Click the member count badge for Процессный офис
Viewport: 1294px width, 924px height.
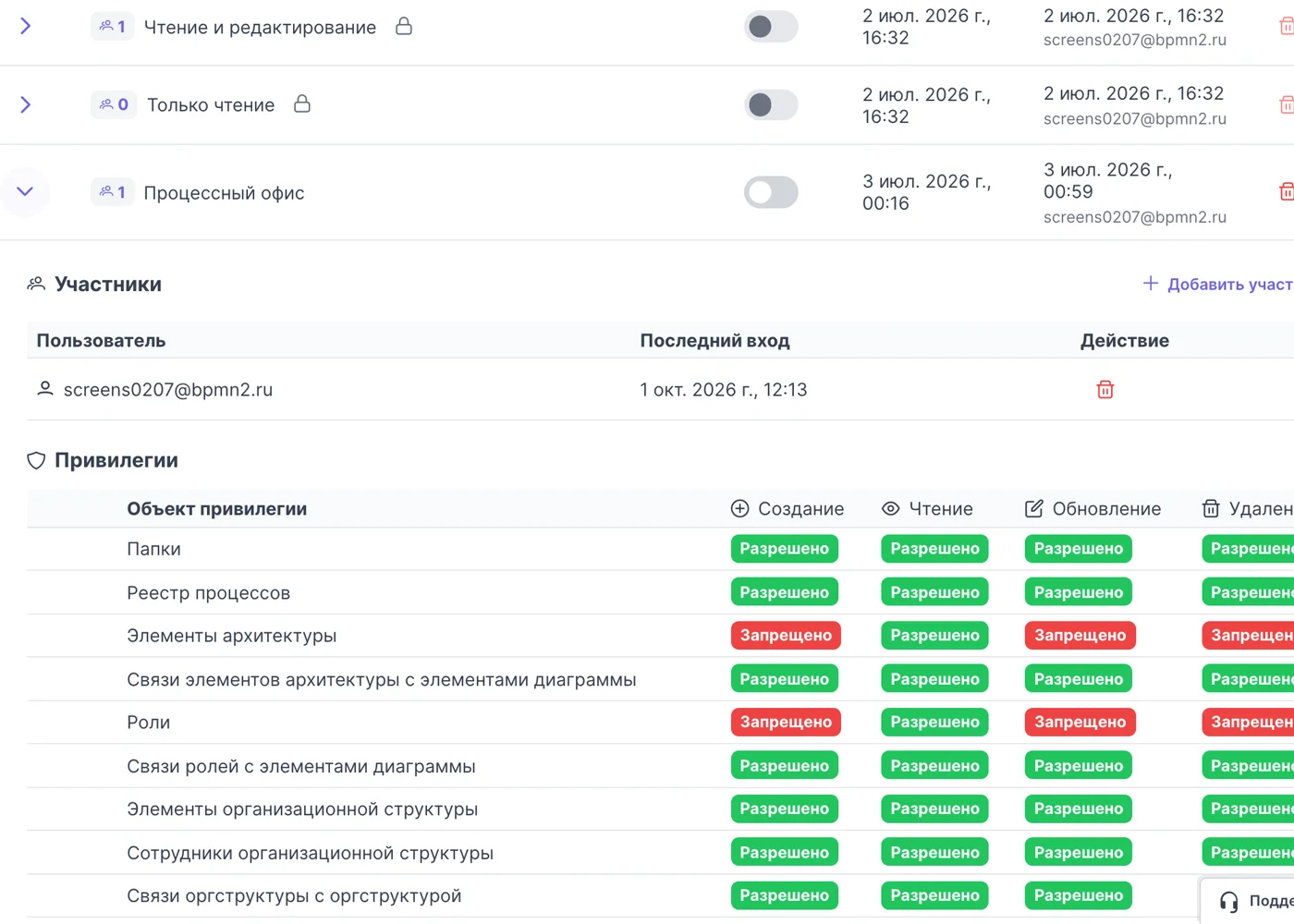[113, 192]
